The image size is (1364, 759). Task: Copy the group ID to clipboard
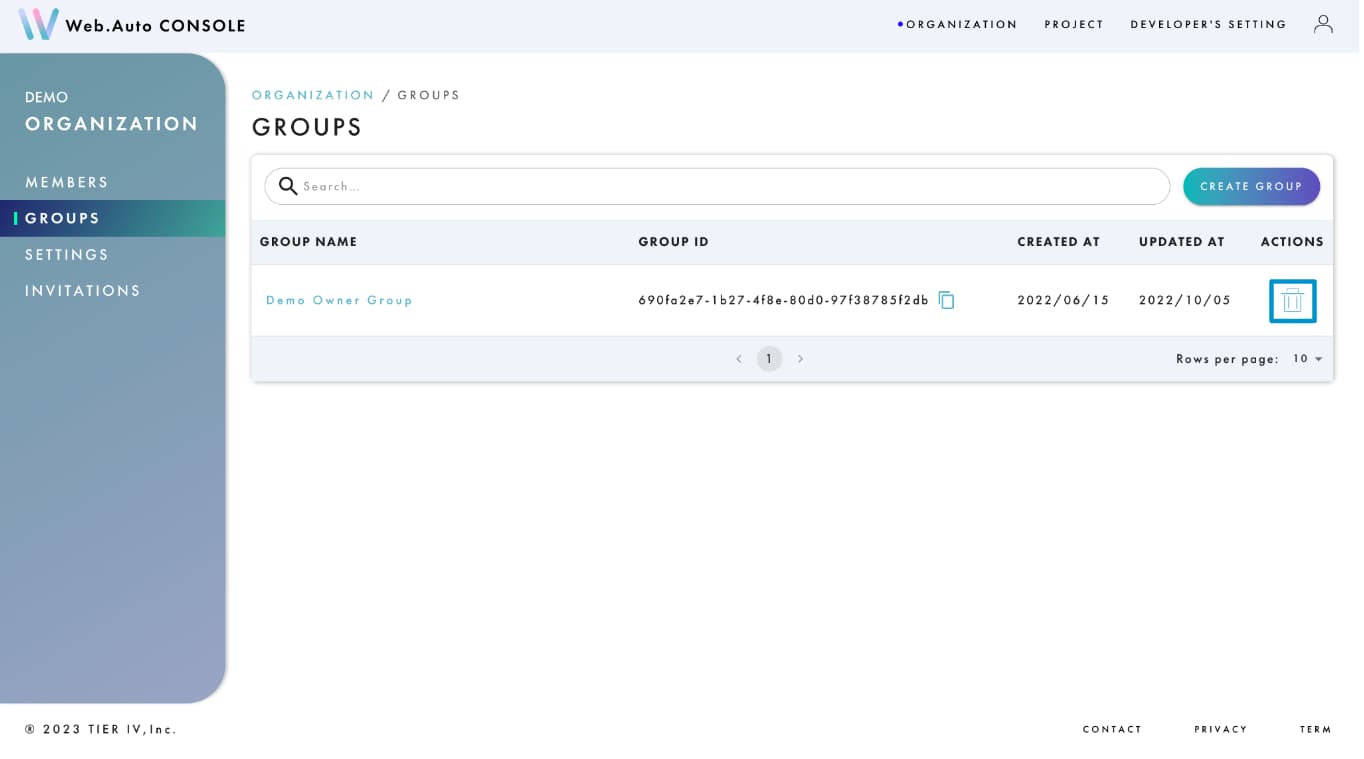point(946,300)
